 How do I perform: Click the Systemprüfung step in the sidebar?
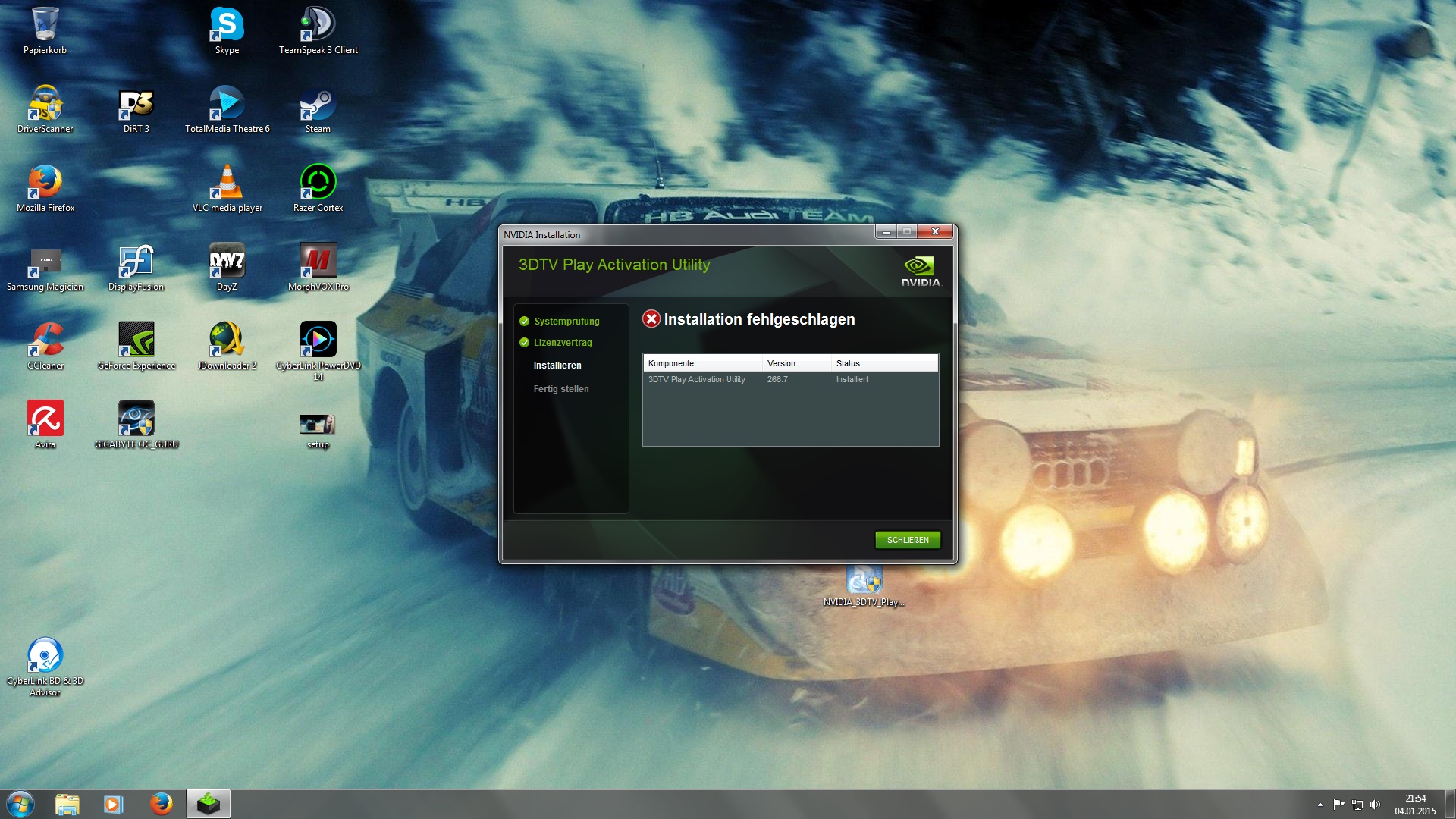tap(566, 322)
